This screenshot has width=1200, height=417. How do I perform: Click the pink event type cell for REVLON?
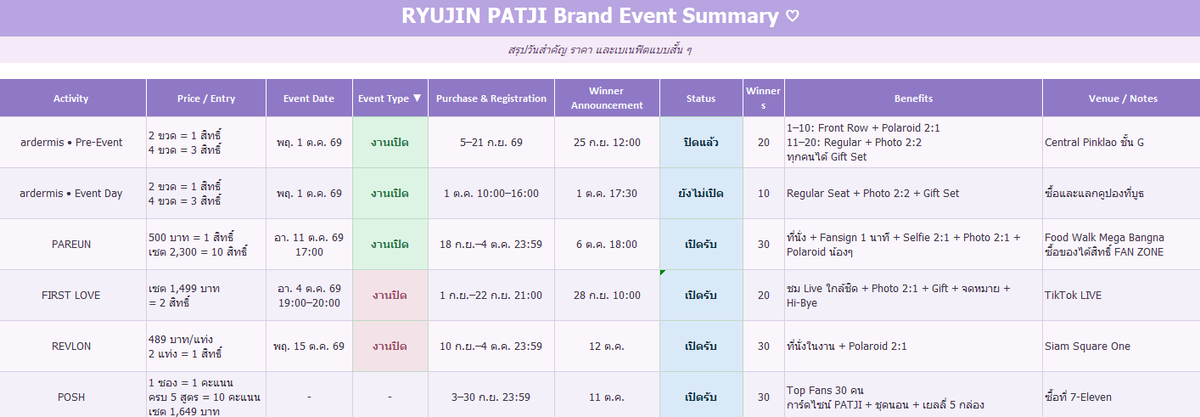tap(390, 346)
